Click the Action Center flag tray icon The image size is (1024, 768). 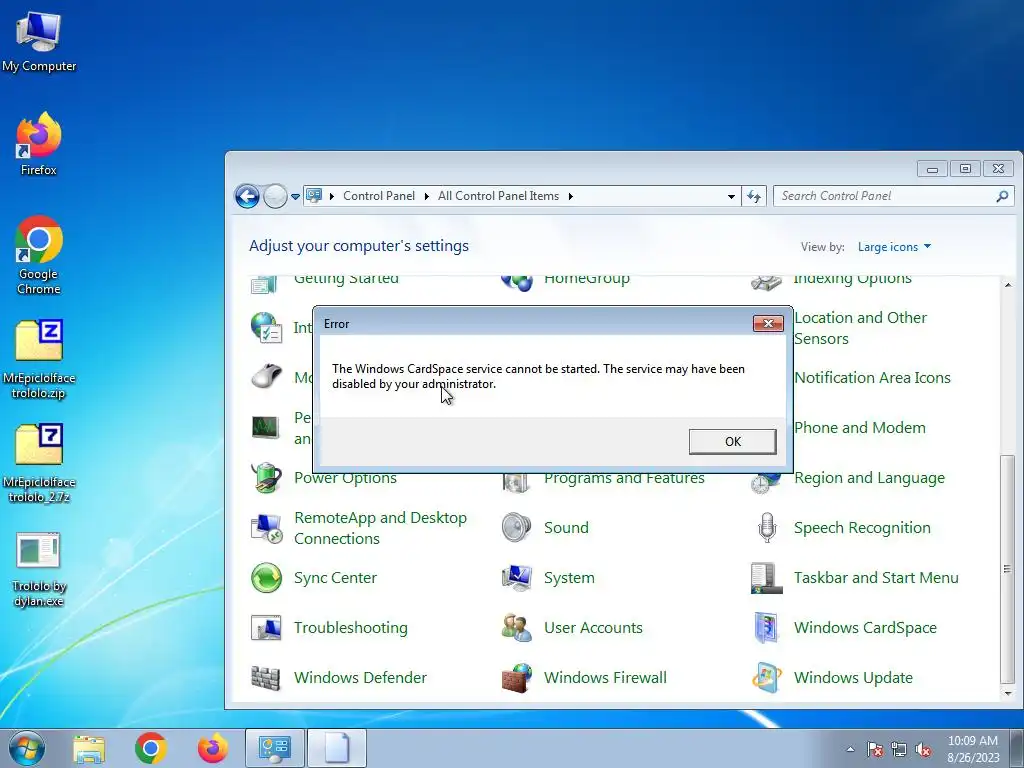(874, 749)
